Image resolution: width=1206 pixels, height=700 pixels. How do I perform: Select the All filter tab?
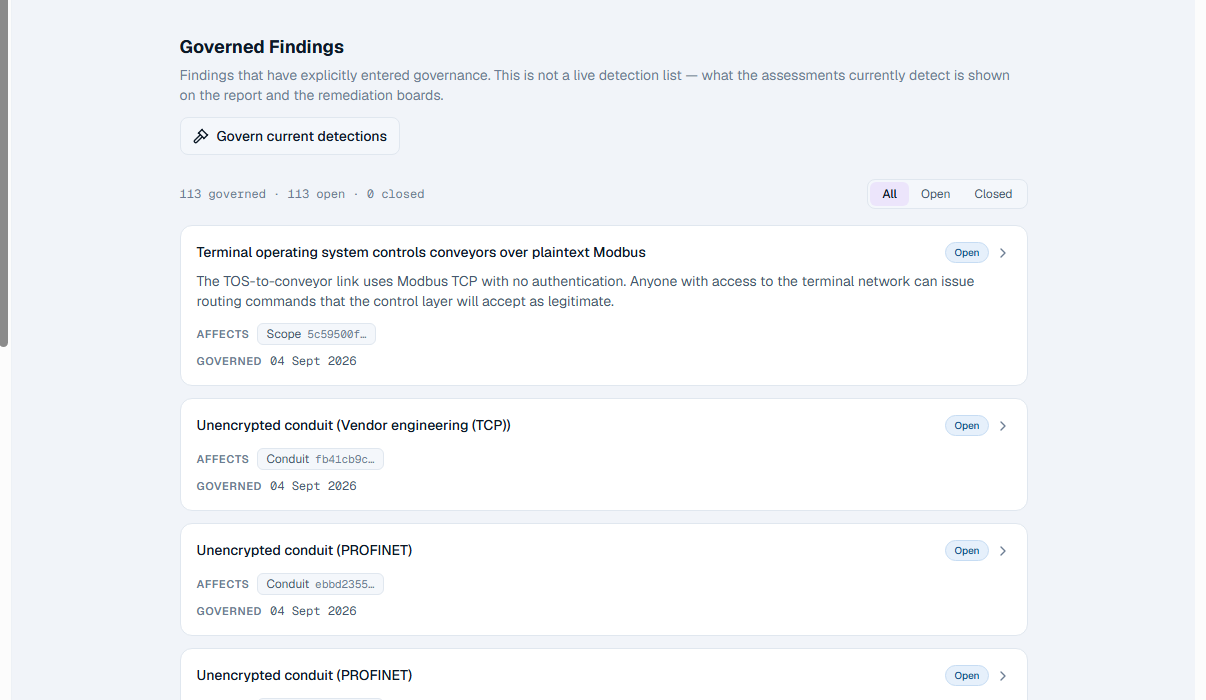(889, 194)
